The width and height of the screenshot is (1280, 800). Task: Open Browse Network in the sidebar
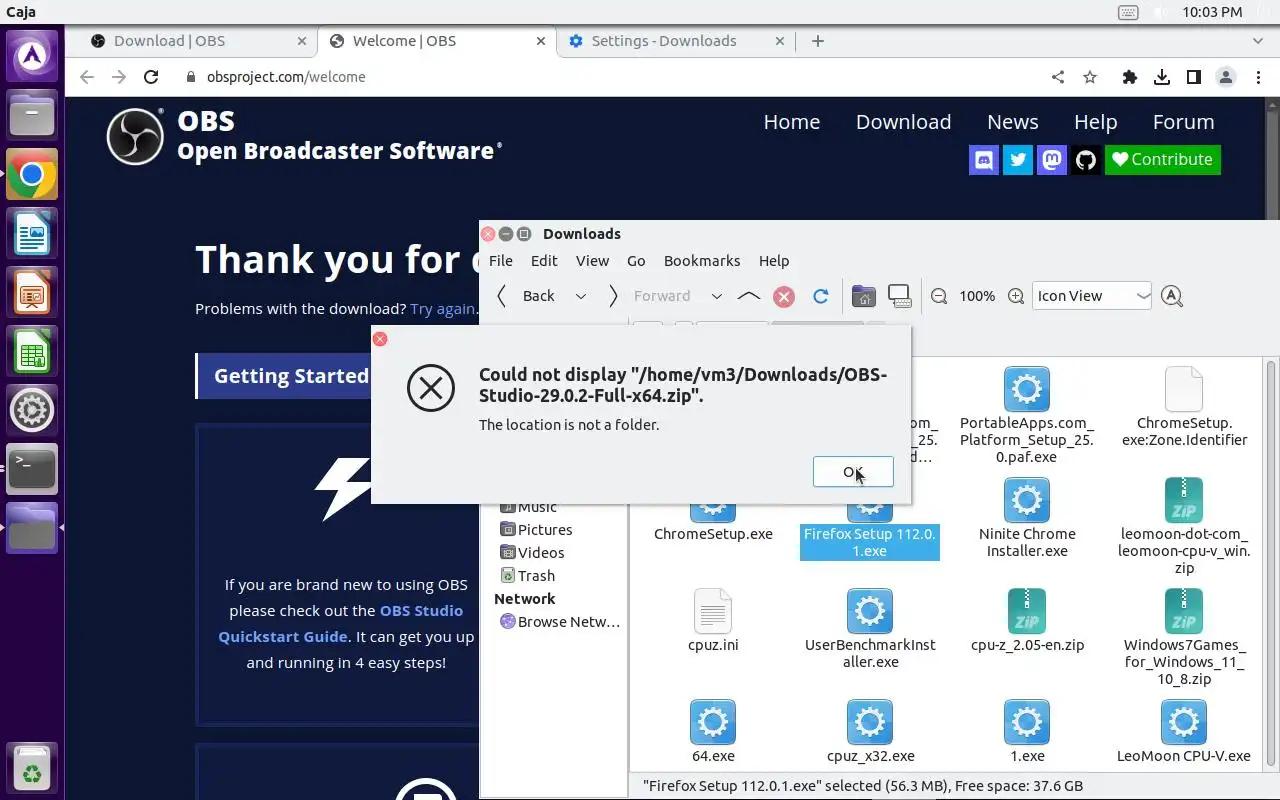point(560,622)
